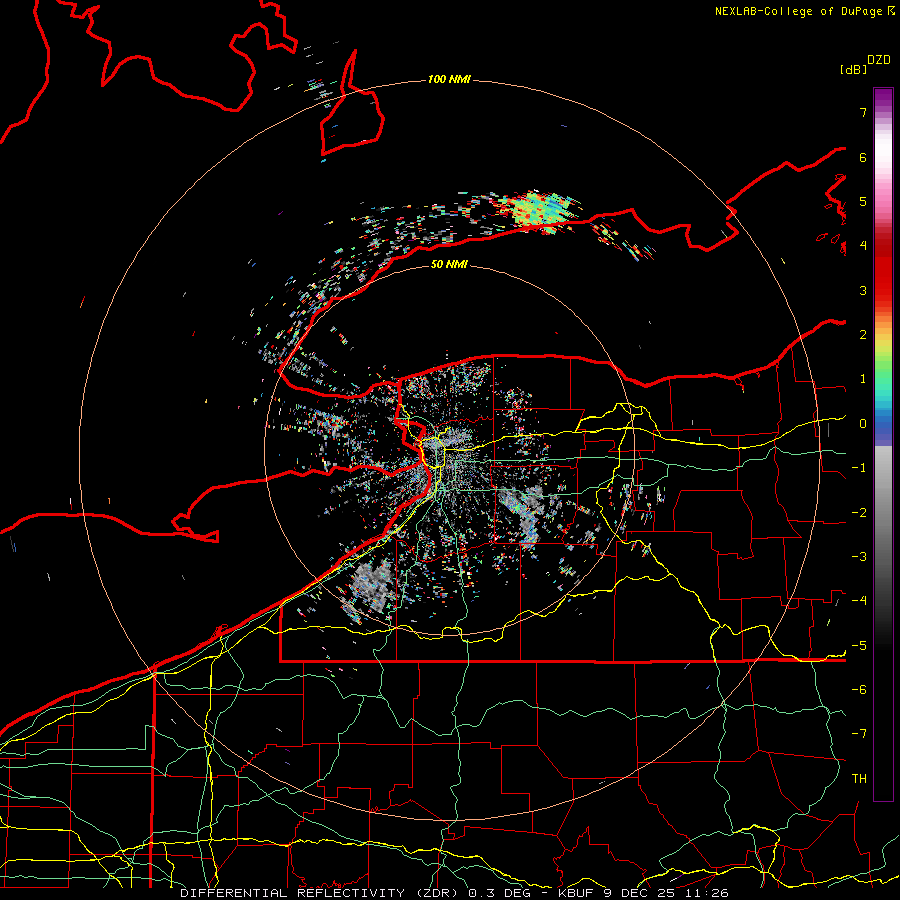Click the -1 value on the color scale
Image resolution: width=900 pixels, height=900 pixels.
pyautogui.click(x=859, y=468)
